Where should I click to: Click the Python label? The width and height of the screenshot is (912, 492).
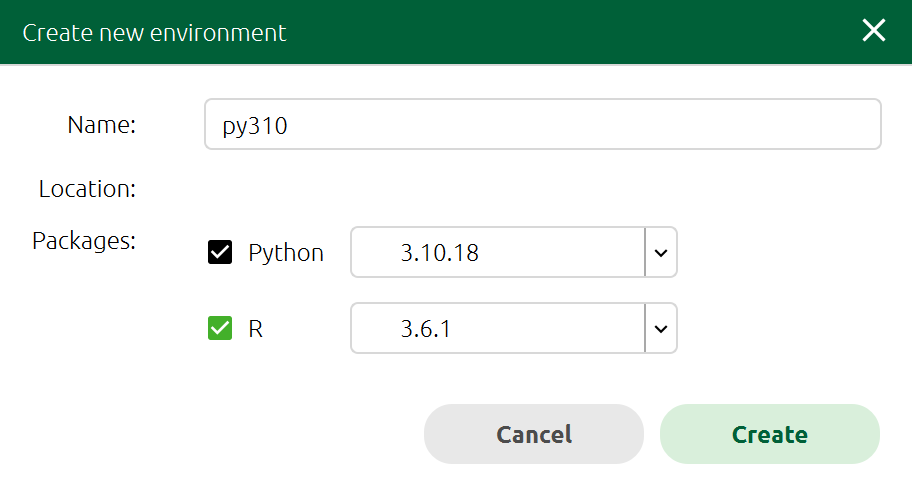[x=286, y=253]
